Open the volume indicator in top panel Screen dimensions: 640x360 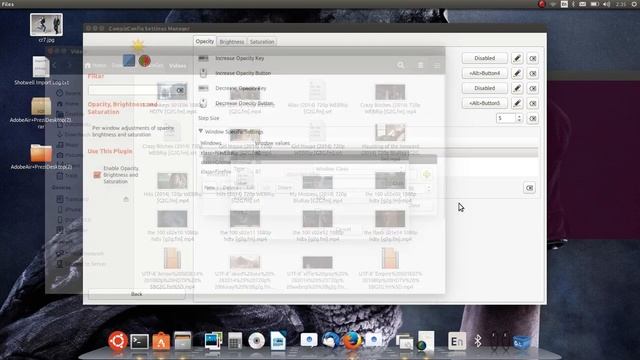tap(607, 4)
